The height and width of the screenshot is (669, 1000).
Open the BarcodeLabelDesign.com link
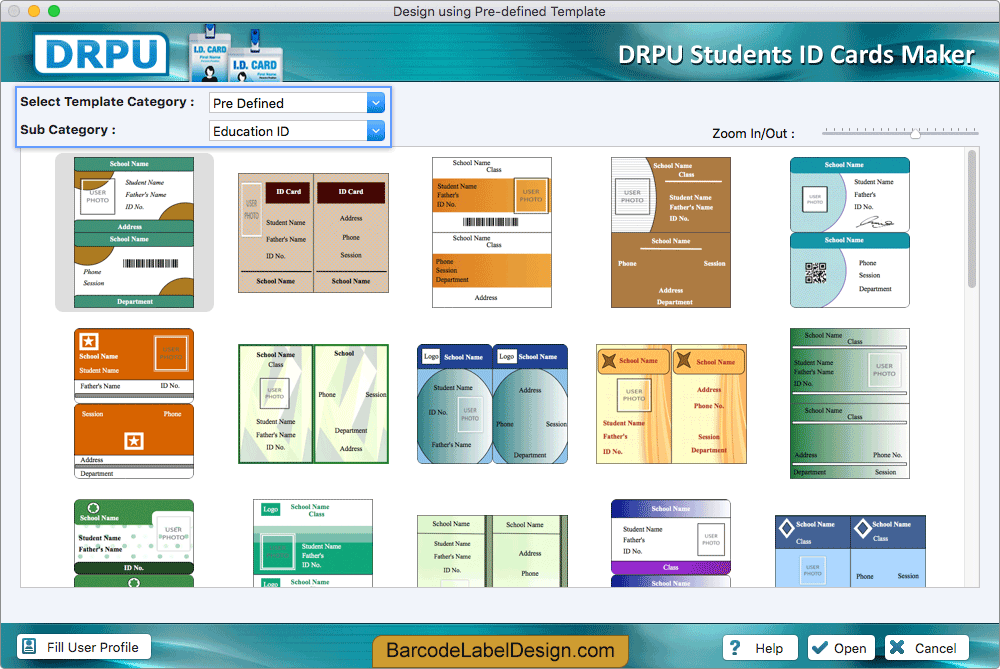501,651
